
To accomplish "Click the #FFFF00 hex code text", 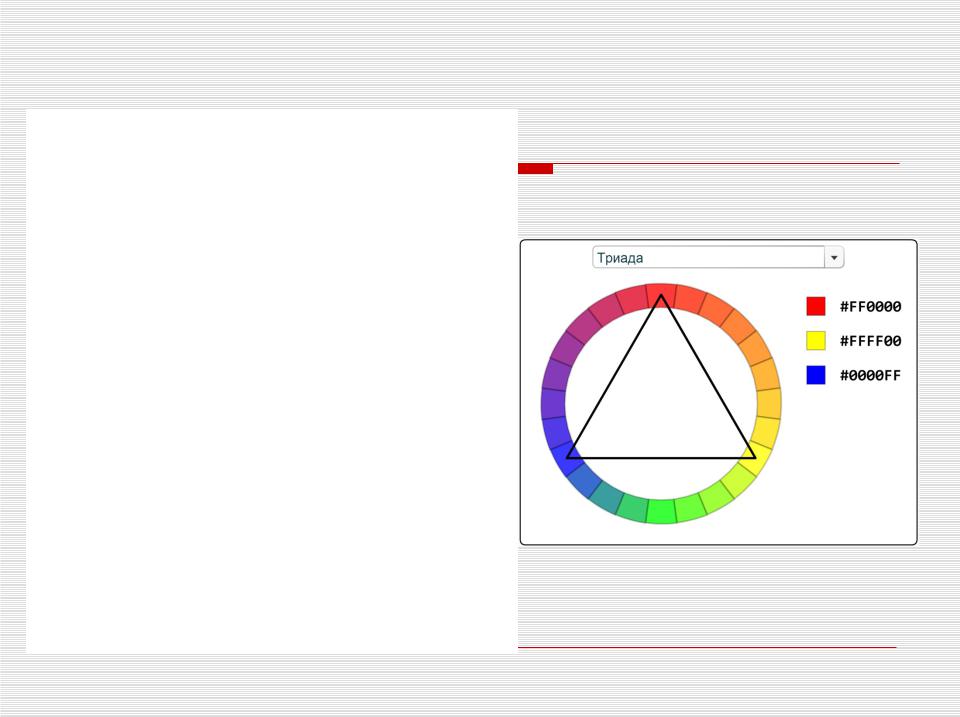I will point(870,340).
